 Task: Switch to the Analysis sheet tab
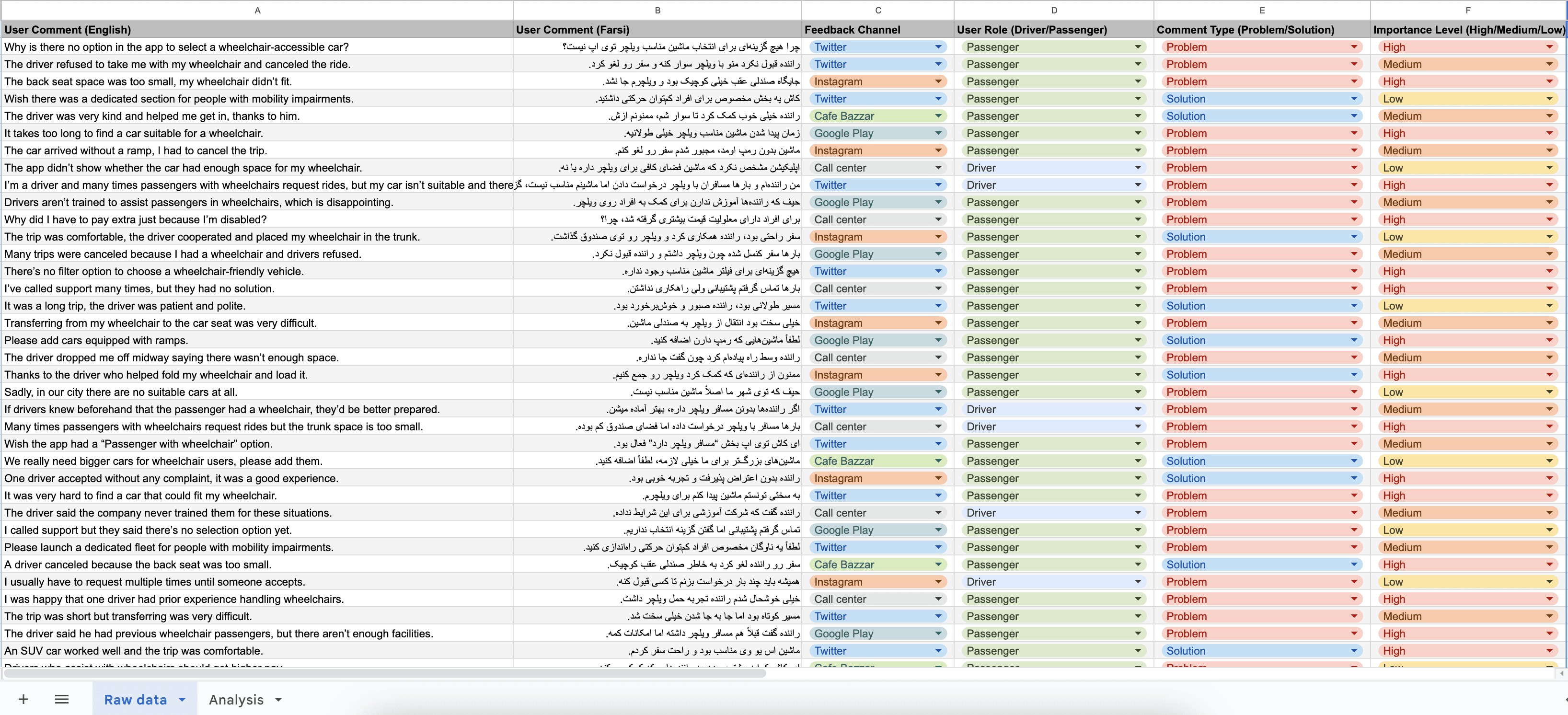pos(236,700)
